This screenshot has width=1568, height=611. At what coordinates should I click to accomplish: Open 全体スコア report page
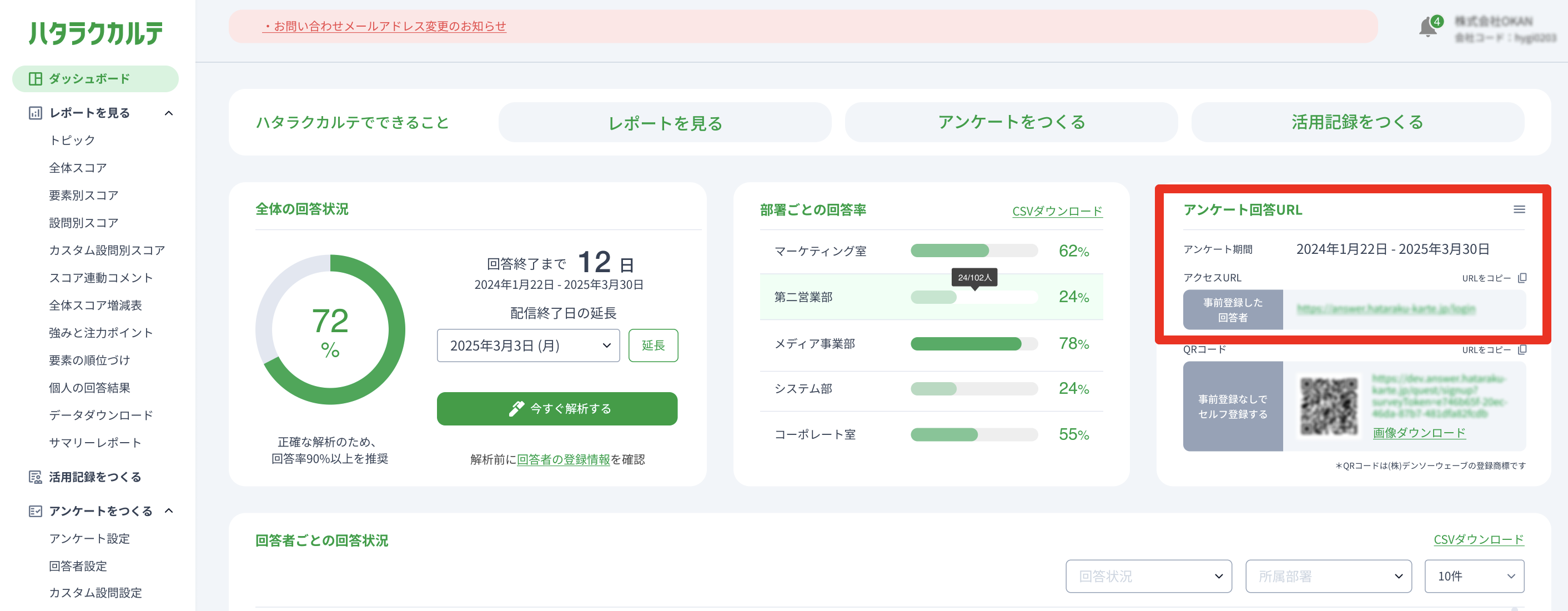[78, 168]
